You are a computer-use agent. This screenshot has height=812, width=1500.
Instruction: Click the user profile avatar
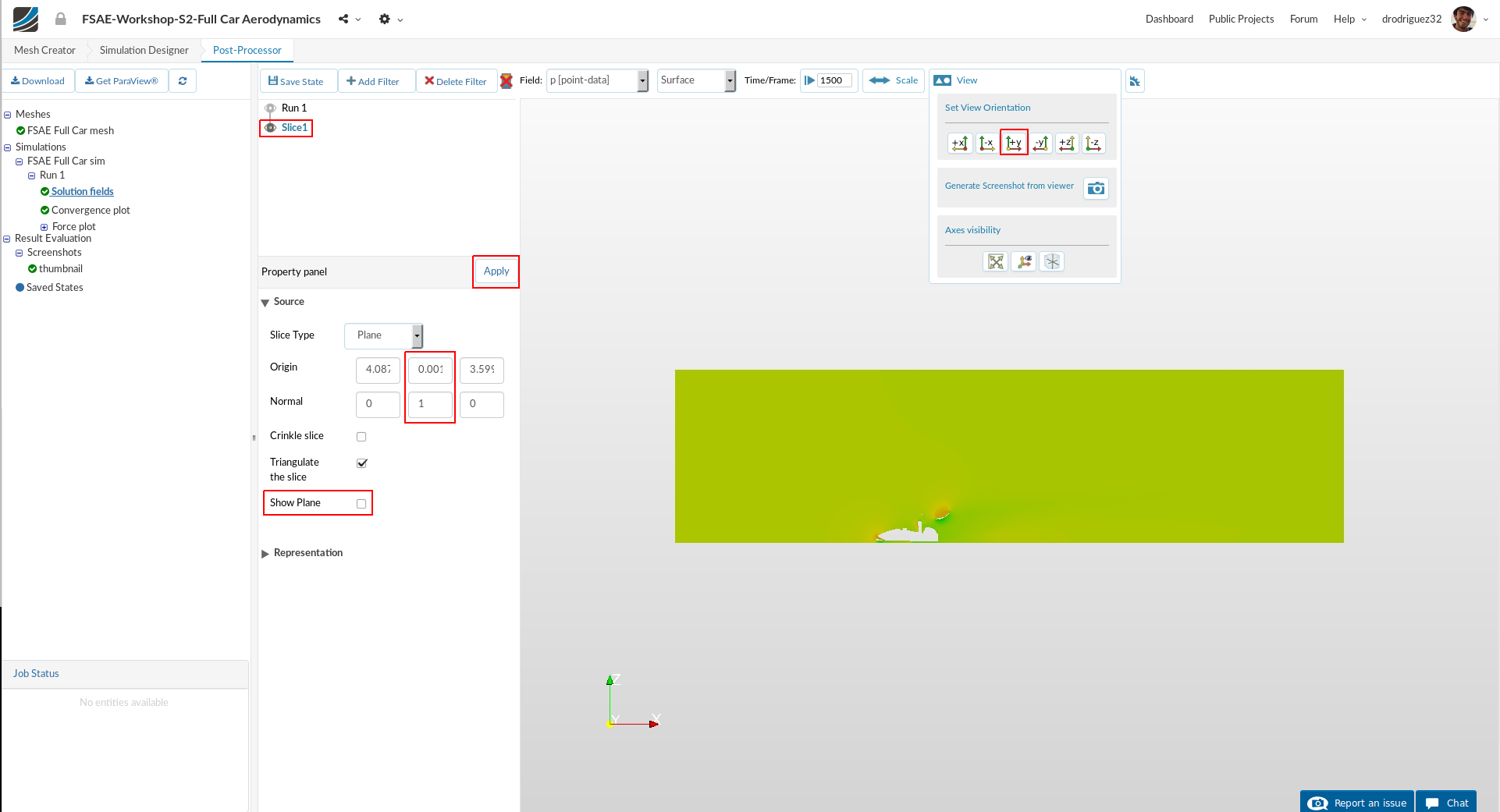click(1463, 19)
